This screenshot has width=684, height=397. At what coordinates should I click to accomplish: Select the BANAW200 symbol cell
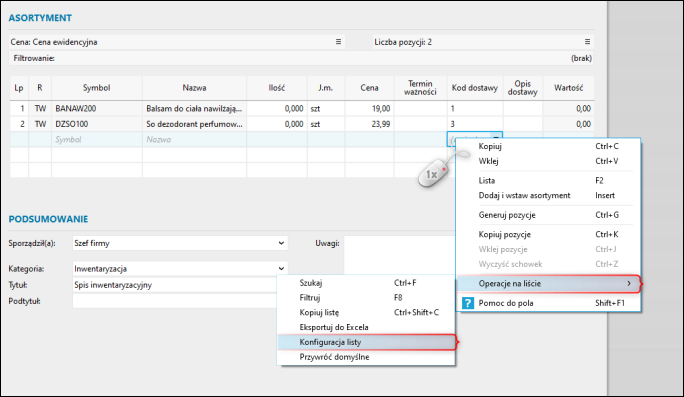[96, 109]
